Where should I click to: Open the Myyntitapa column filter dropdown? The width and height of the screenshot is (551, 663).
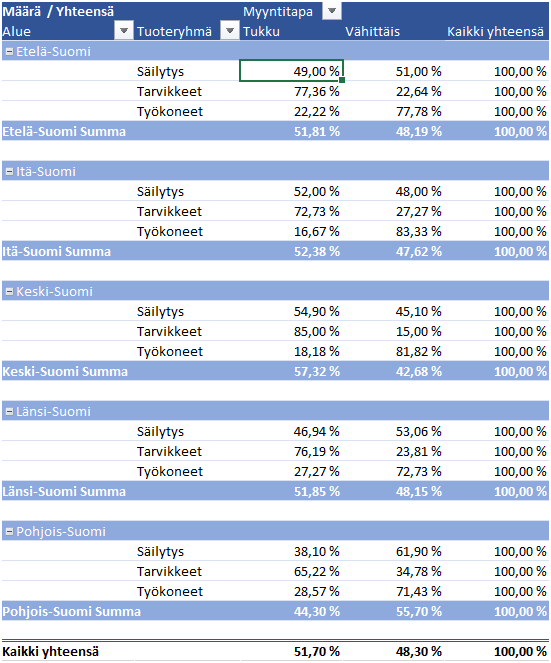point(332,11)
